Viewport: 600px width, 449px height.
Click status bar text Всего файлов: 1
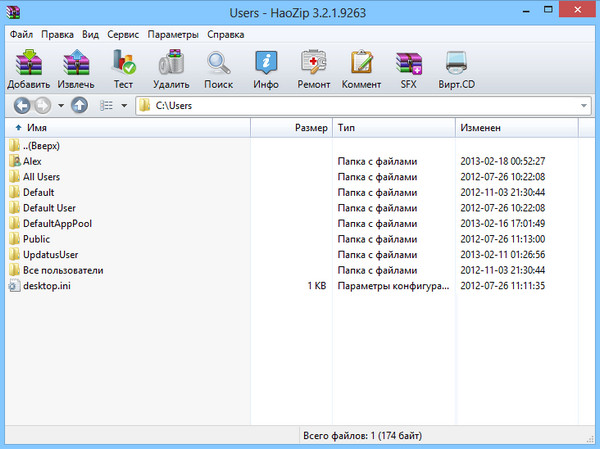click(x=339, y=436)
